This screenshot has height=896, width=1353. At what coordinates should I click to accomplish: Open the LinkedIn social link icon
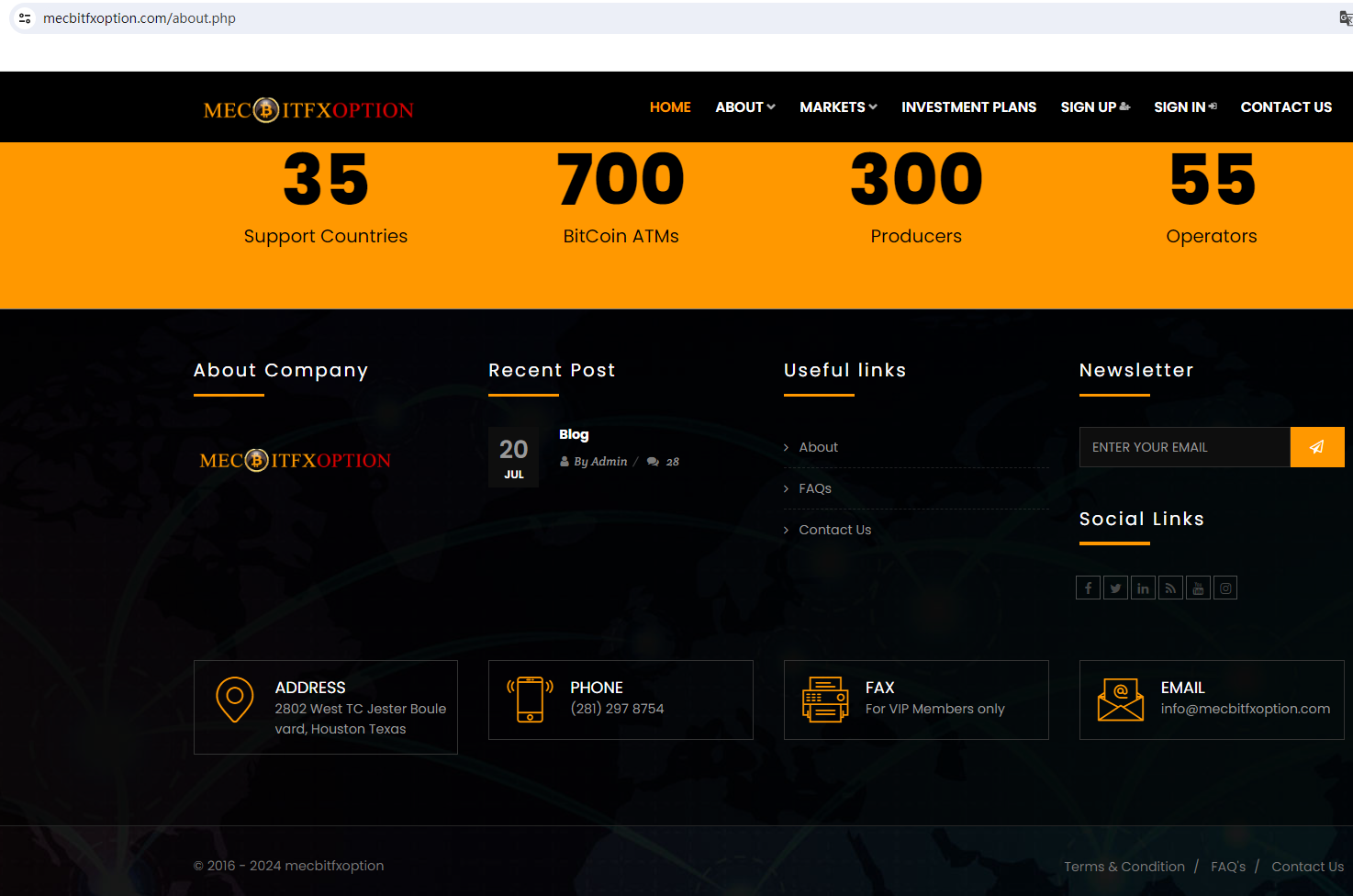pos(1143,588)
